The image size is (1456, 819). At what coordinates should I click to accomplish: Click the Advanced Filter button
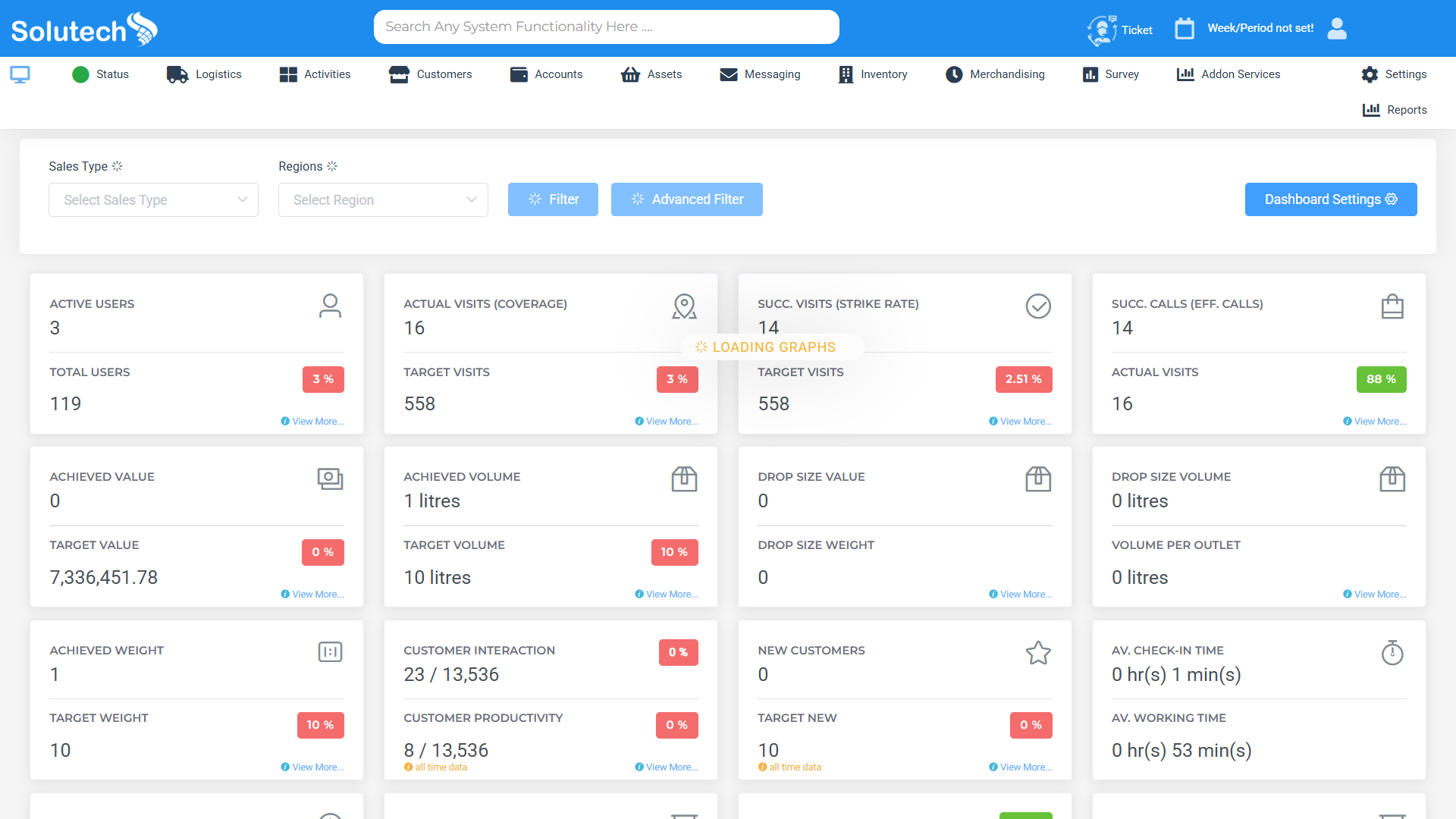coord(686,199)
